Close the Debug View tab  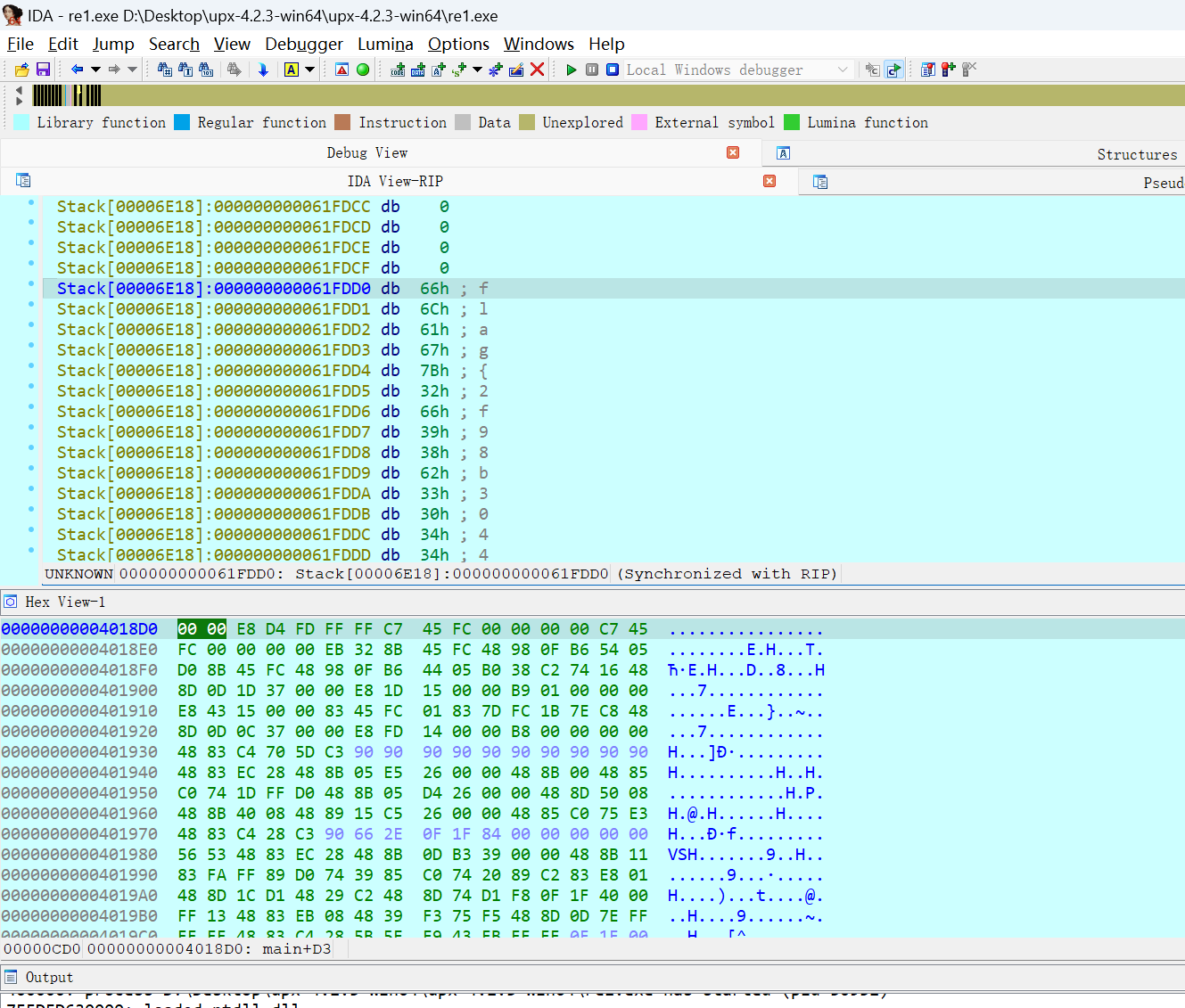pyautogui.click(x=733, y=152)
